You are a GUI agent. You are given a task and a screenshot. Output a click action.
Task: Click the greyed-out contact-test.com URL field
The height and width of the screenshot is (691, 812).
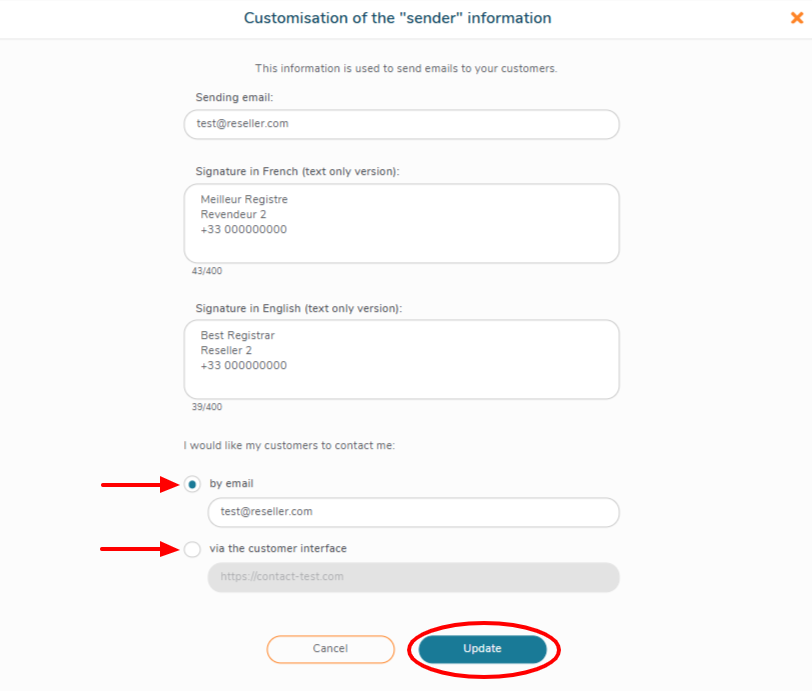tap(413, 577)
